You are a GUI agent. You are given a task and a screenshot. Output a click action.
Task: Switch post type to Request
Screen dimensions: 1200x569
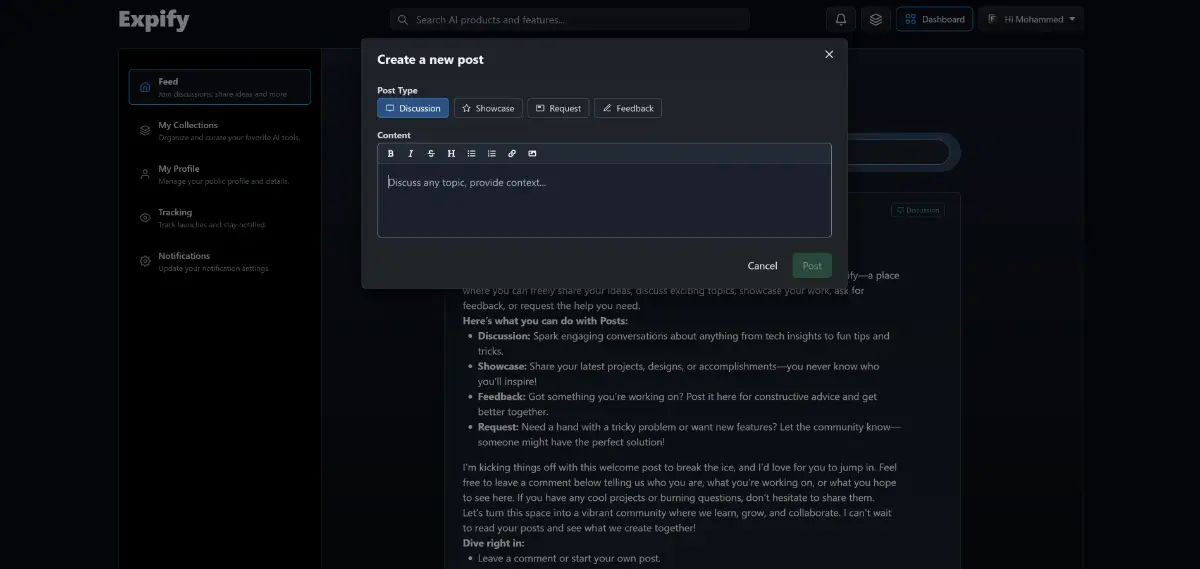558,108
